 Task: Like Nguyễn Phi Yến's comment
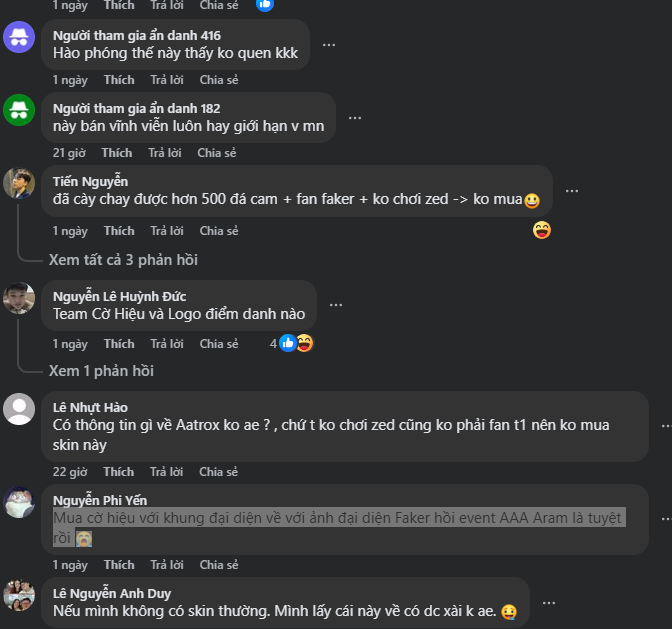pos(118,565)
